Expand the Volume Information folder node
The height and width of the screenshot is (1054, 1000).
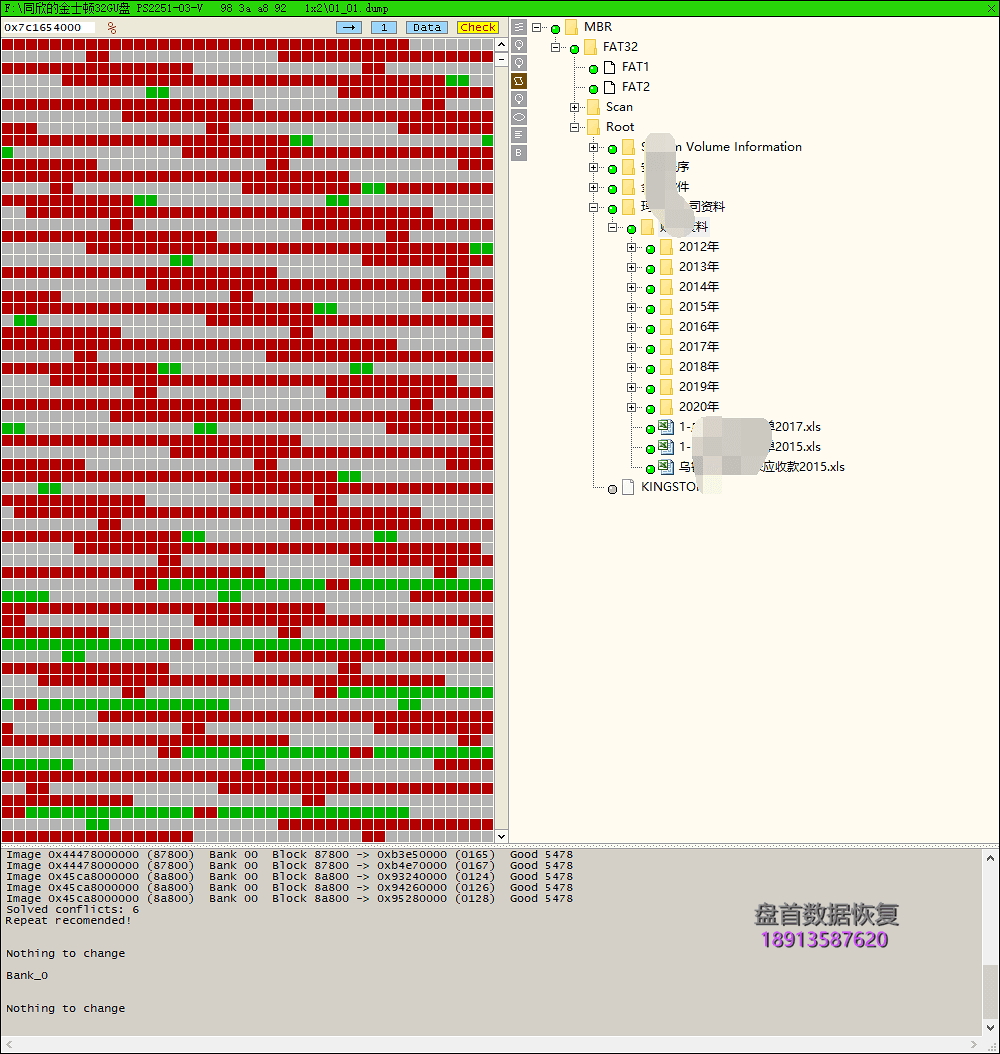coord(593,147)
